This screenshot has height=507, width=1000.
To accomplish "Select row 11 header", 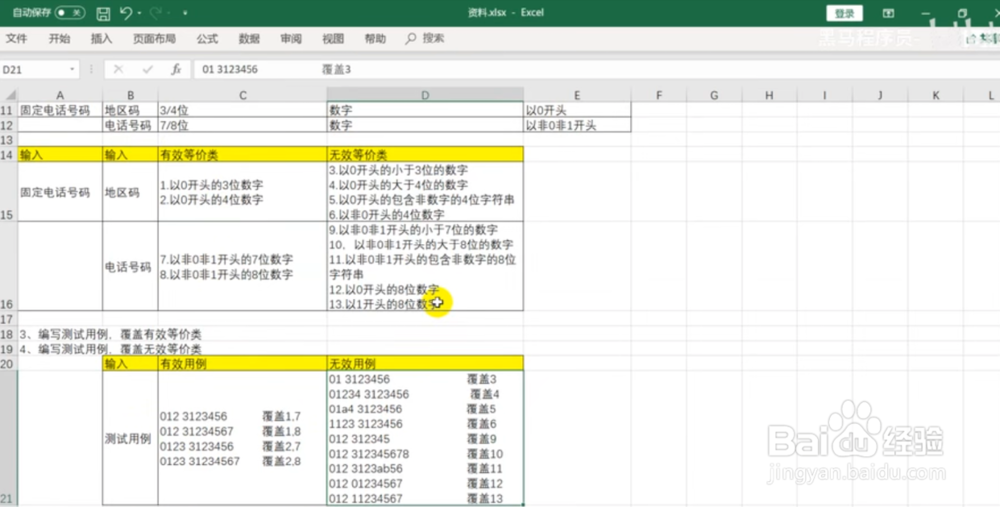I will (8, 110).
